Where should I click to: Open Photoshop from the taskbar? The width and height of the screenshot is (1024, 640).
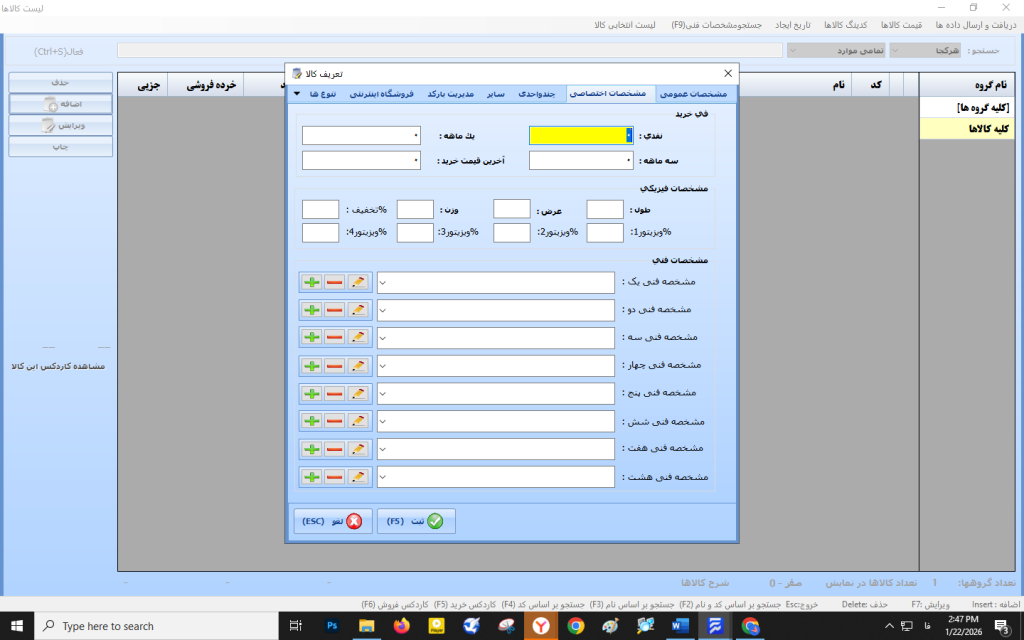(x=331, y=626)
